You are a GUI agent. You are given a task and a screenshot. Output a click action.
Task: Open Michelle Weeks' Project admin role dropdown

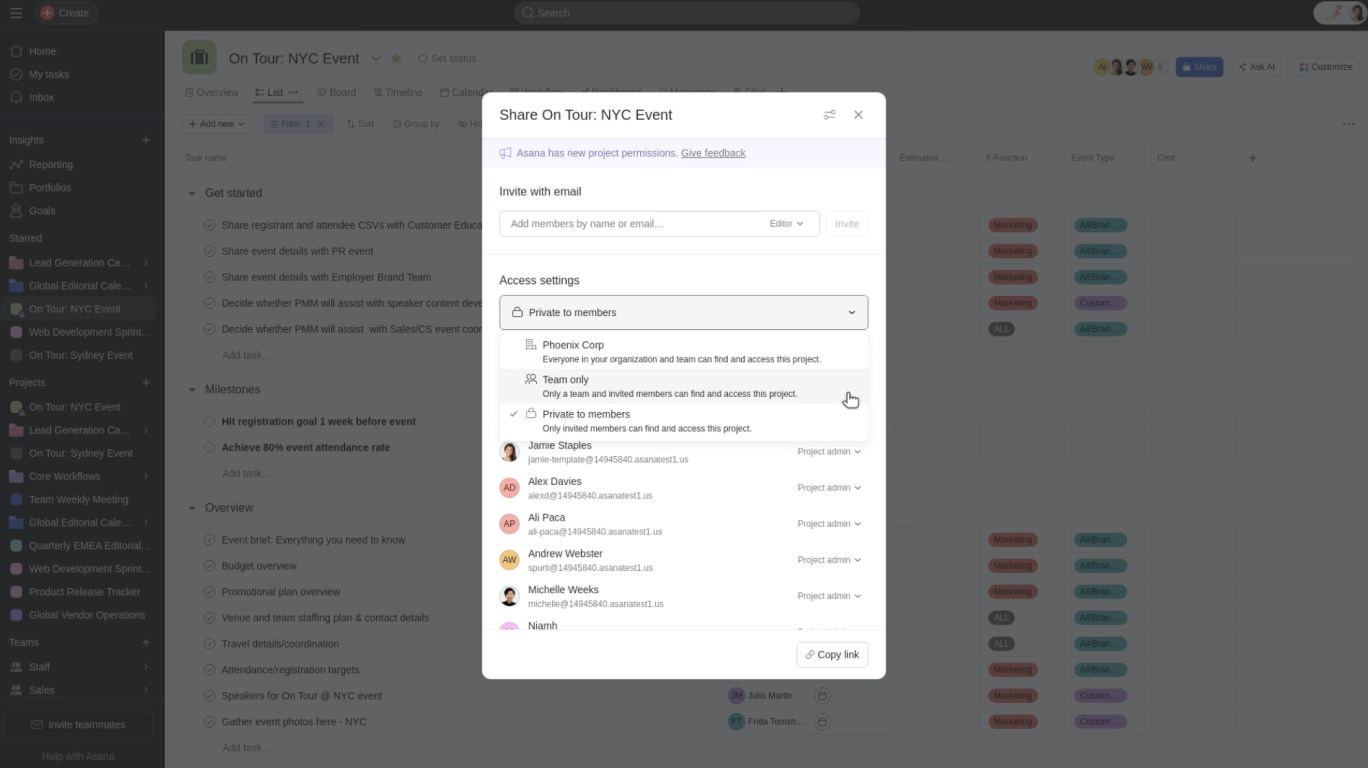point(829,596)
